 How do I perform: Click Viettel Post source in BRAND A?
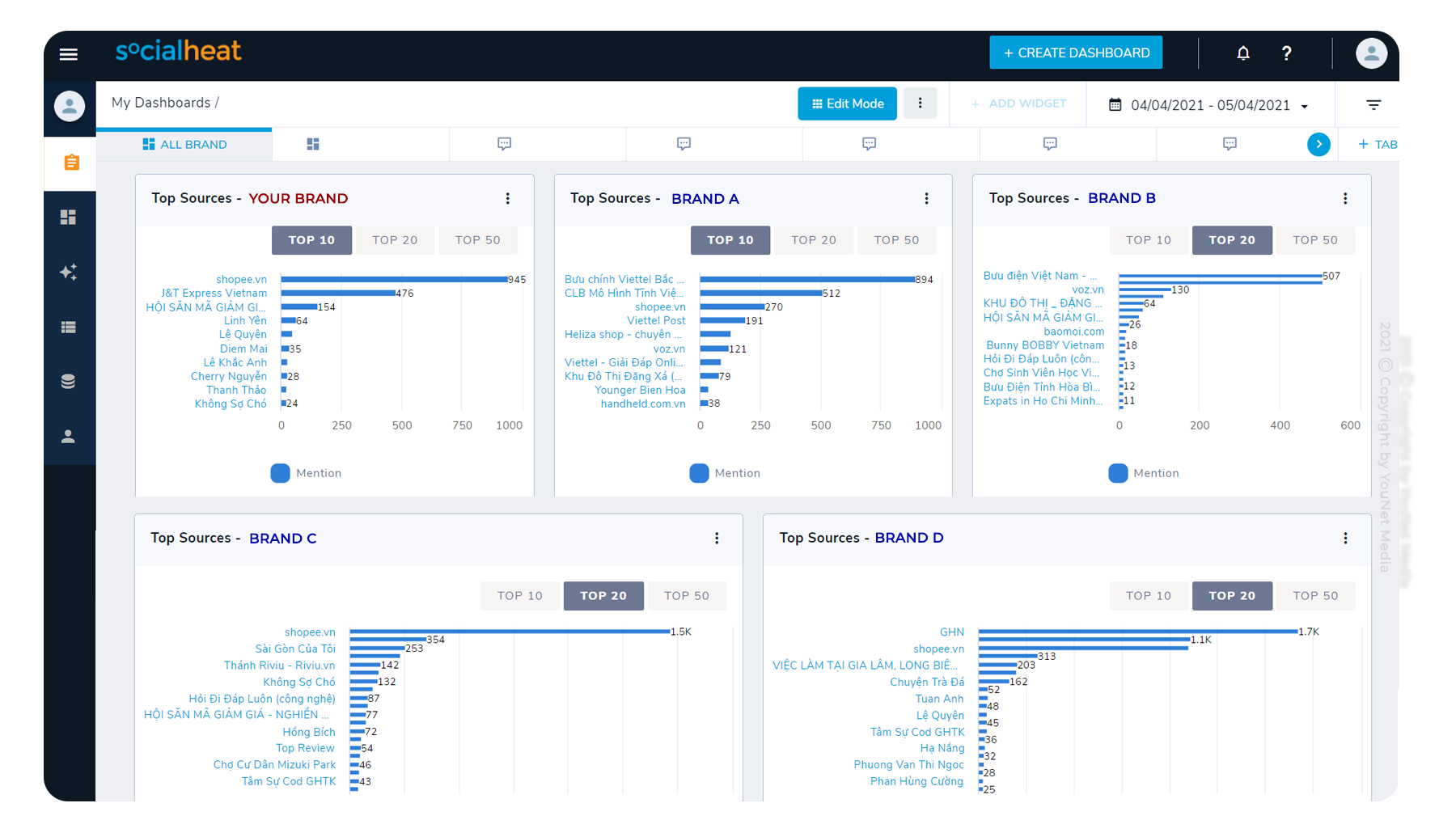[x=656, y=321]
